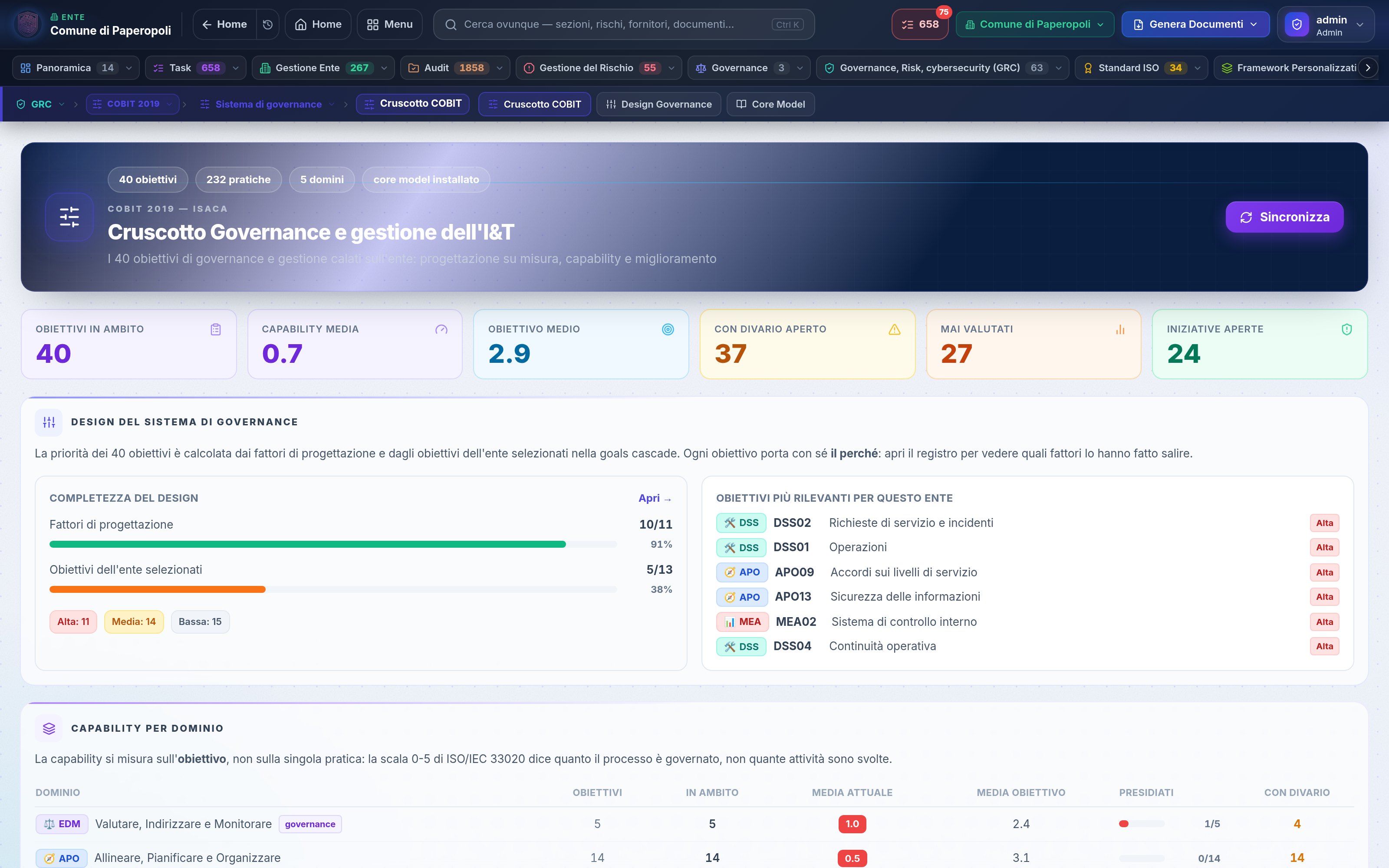The width and height of the screenshot is (1389, 868).
Task: Click clipboard icon on Obiettivi in ambito card
Action: click(x=216, y=329)
